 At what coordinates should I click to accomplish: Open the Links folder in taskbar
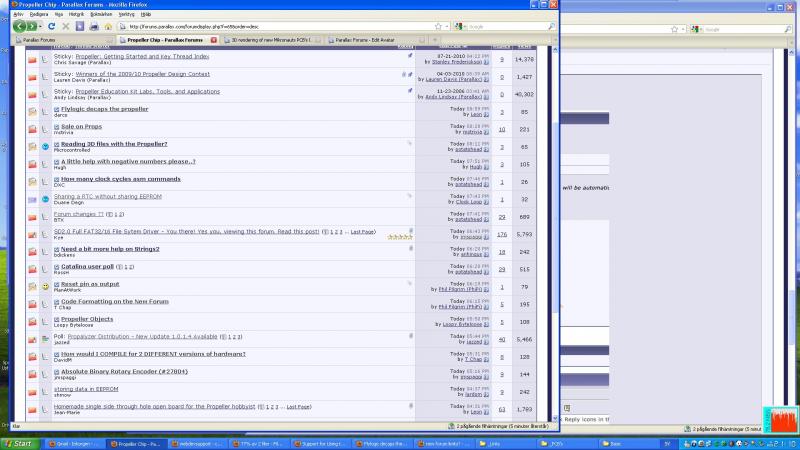(505, 444)
